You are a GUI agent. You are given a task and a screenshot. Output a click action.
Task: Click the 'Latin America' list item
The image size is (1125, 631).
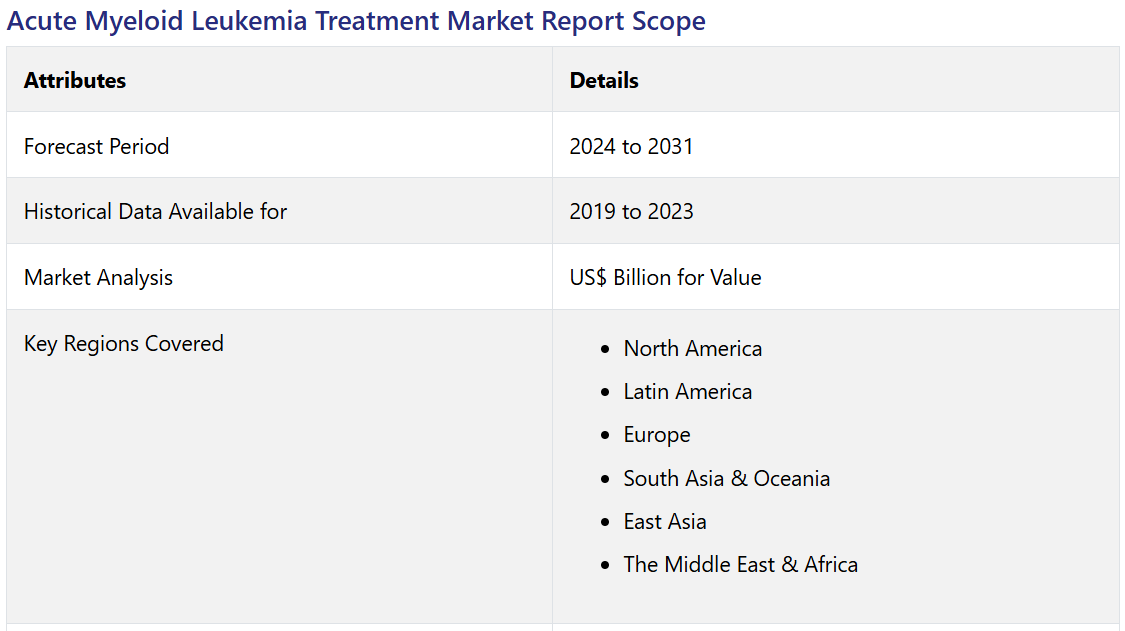pyautogui.click(x=687, y=392)
